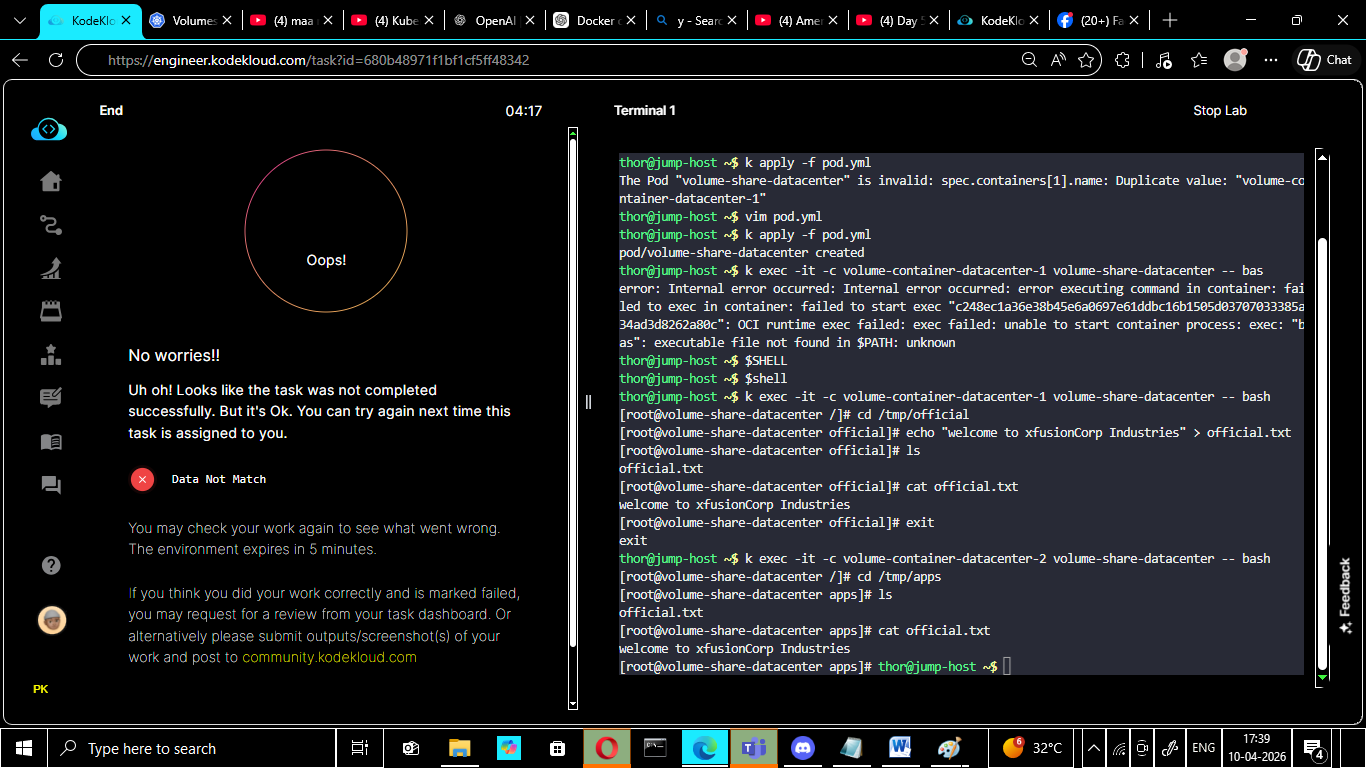This screenshot has width=1366, height=768.
Task: Open the Copilot Chat button
Action: click(1324, 60)
